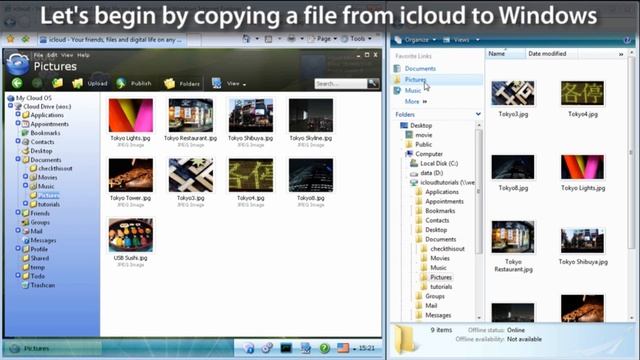Click the Explorer help icon

(627, 40)
